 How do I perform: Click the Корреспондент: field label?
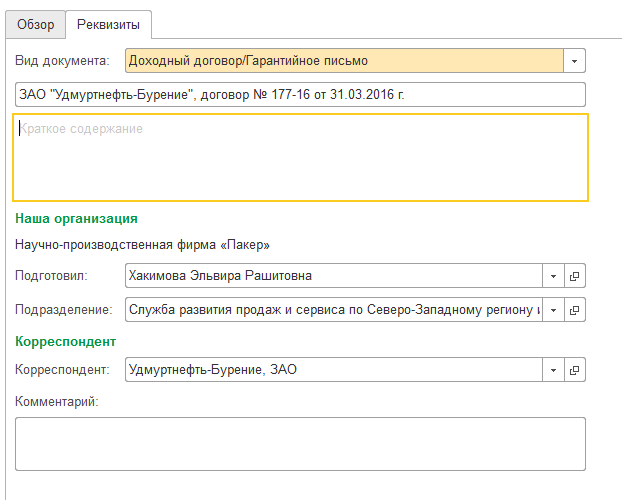tap(62, 370)
